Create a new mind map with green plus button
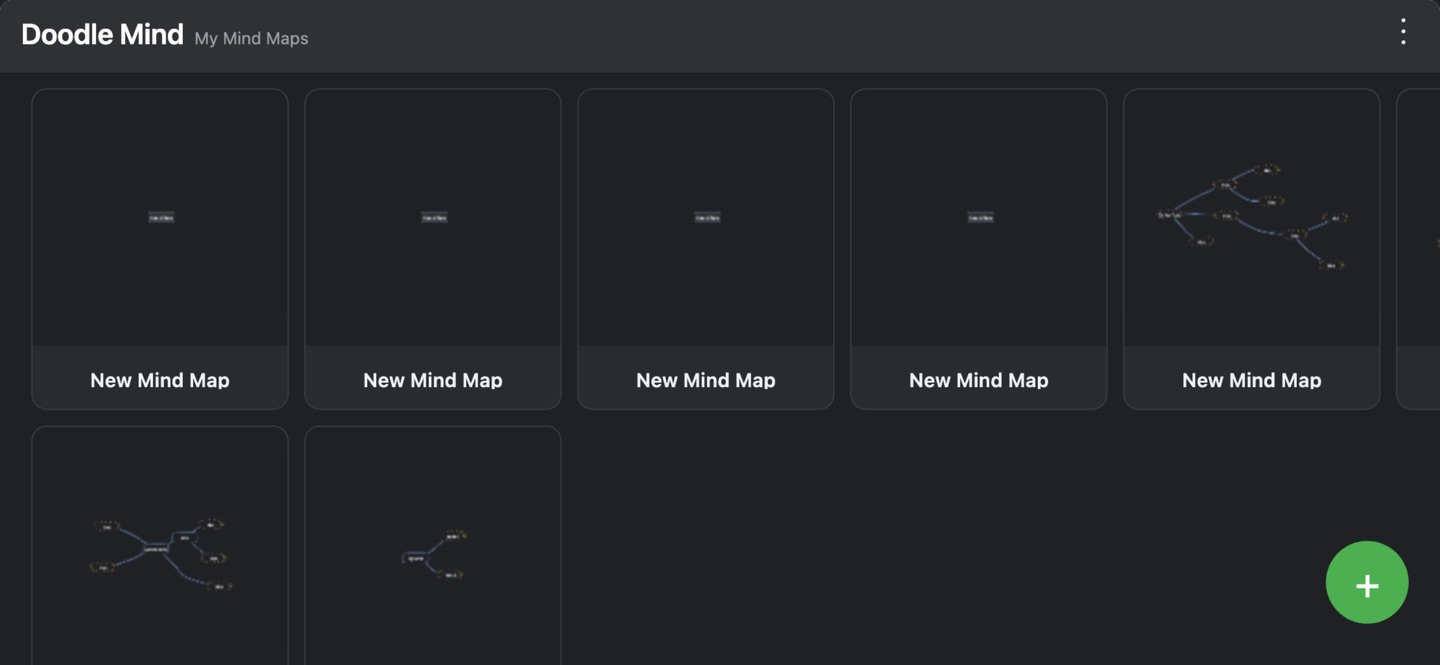 [x=1367, y=582]
